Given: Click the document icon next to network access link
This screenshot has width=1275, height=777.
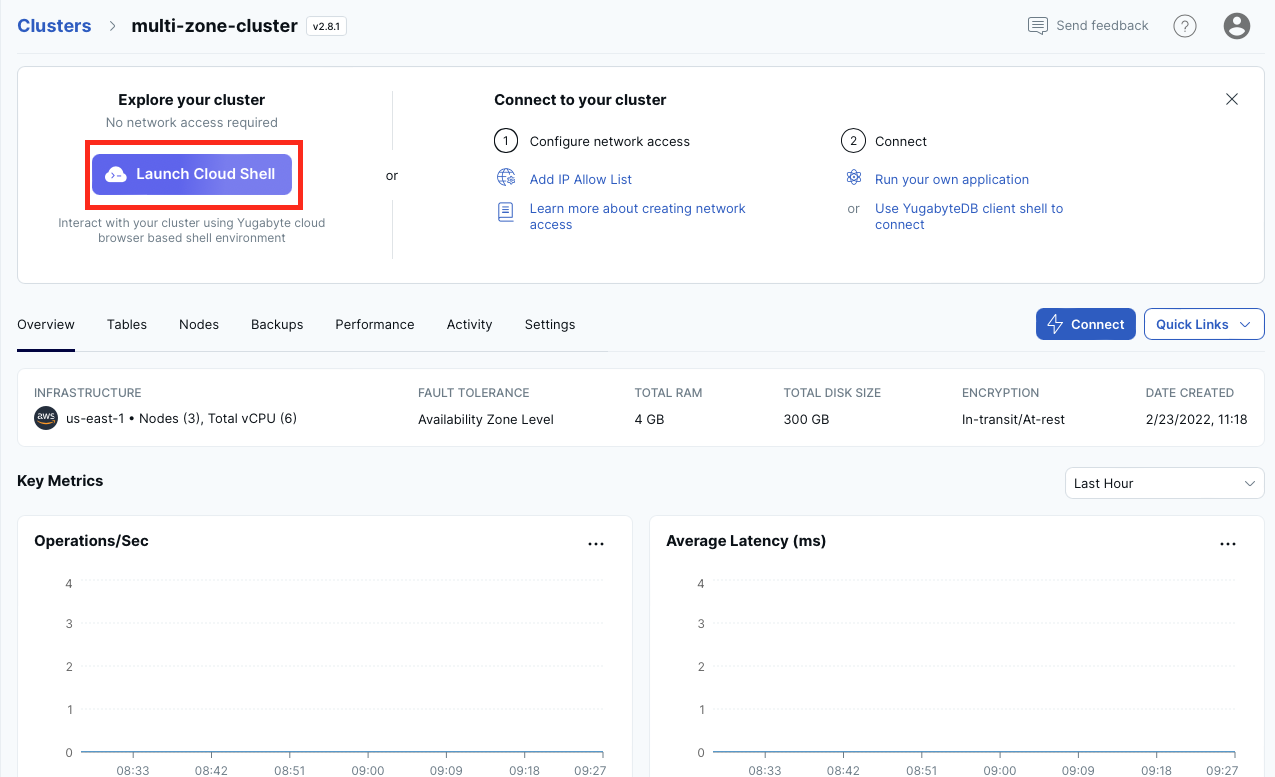Looking at the screenshot, I should 505,211.
